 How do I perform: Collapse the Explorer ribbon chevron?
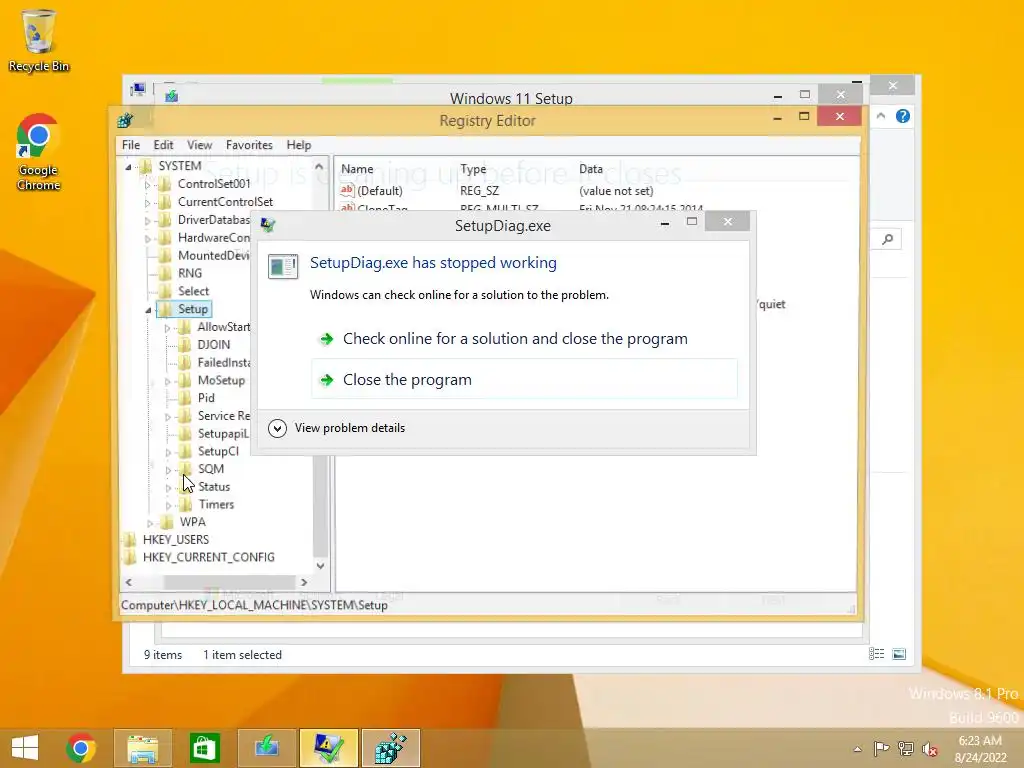880,116
